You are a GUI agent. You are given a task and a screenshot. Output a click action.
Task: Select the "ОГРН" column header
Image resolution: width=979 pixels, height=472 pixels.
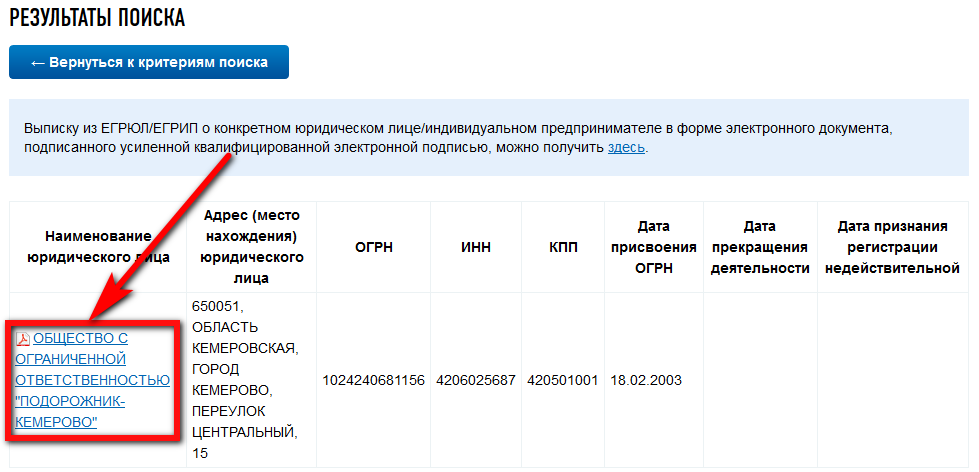click(x=373, y=247)
